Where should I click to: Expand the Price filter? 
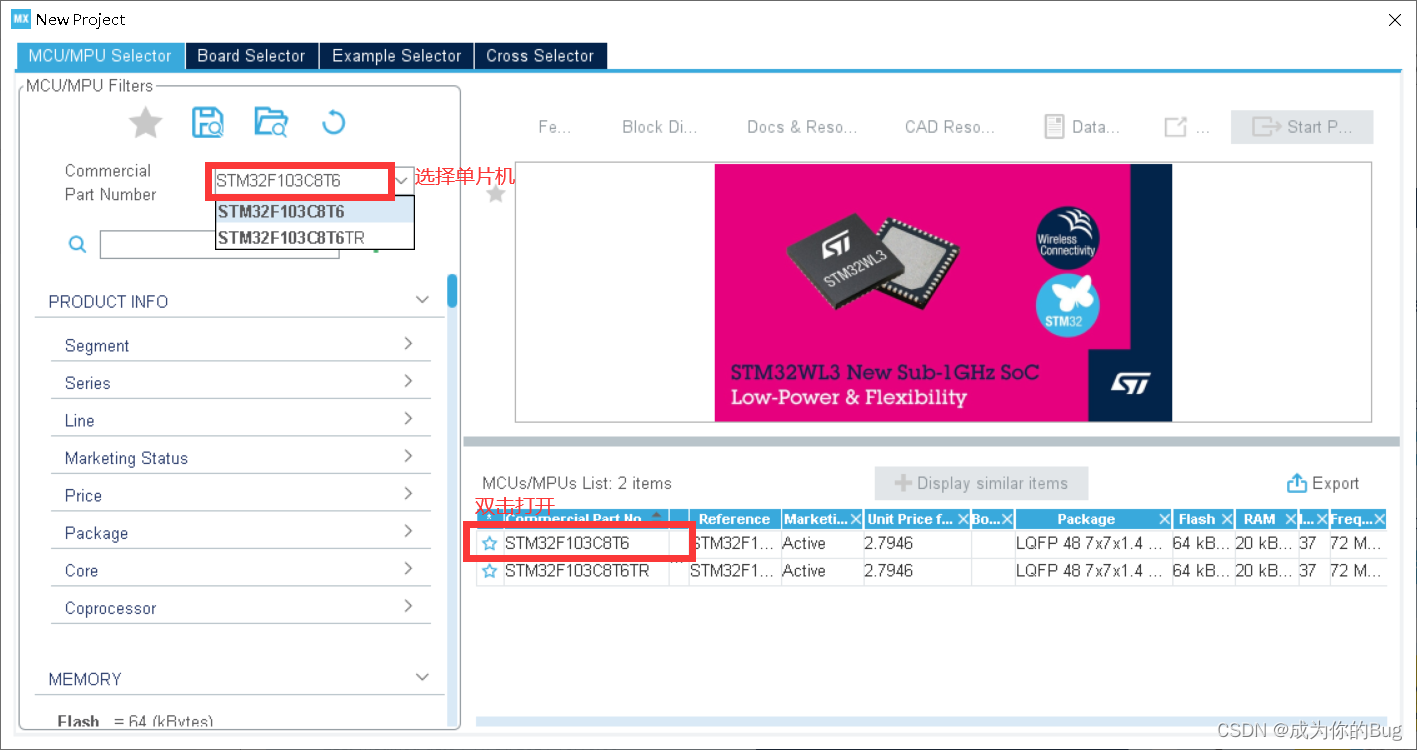408,494
